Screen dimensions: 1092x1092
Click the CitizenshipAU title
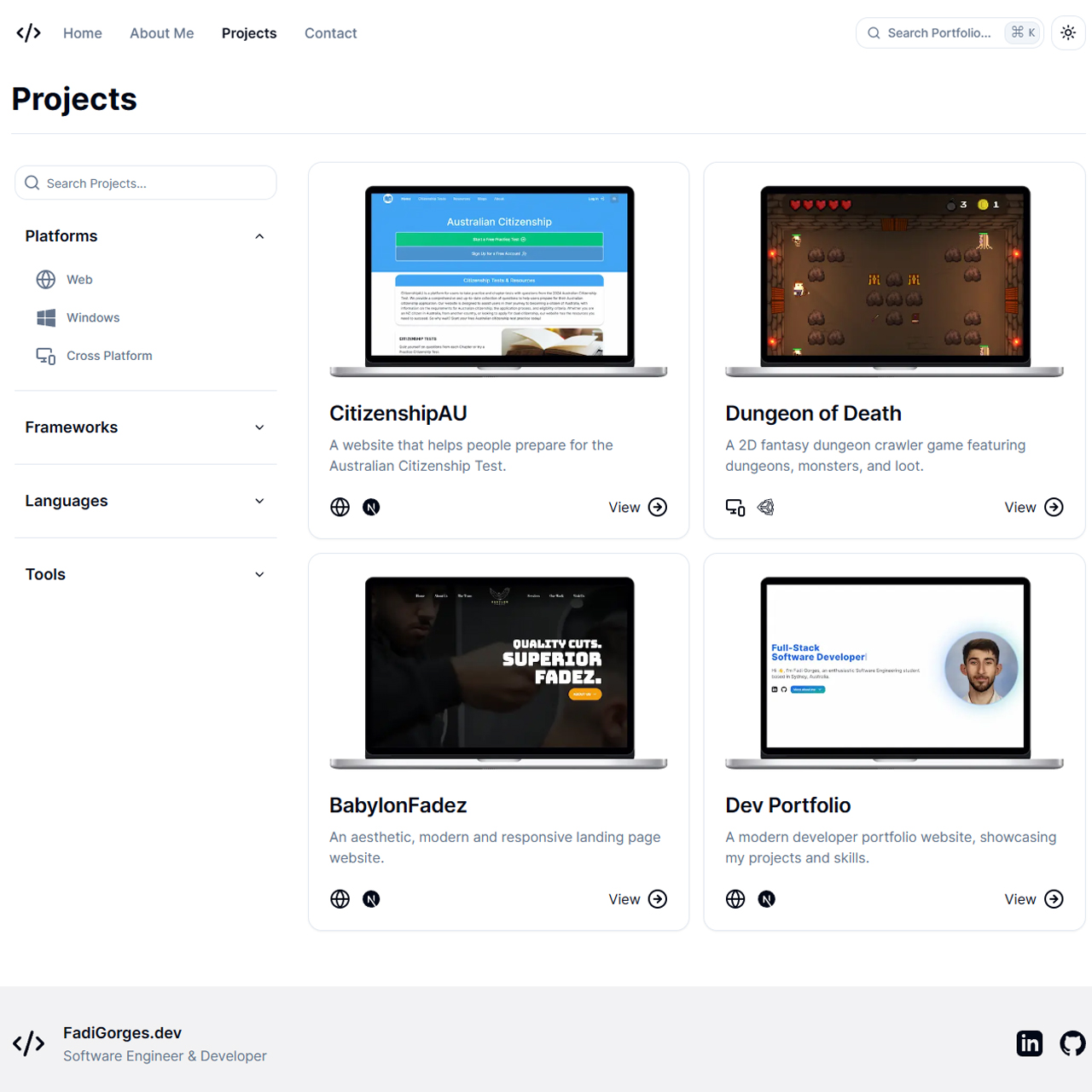[398, 413]
